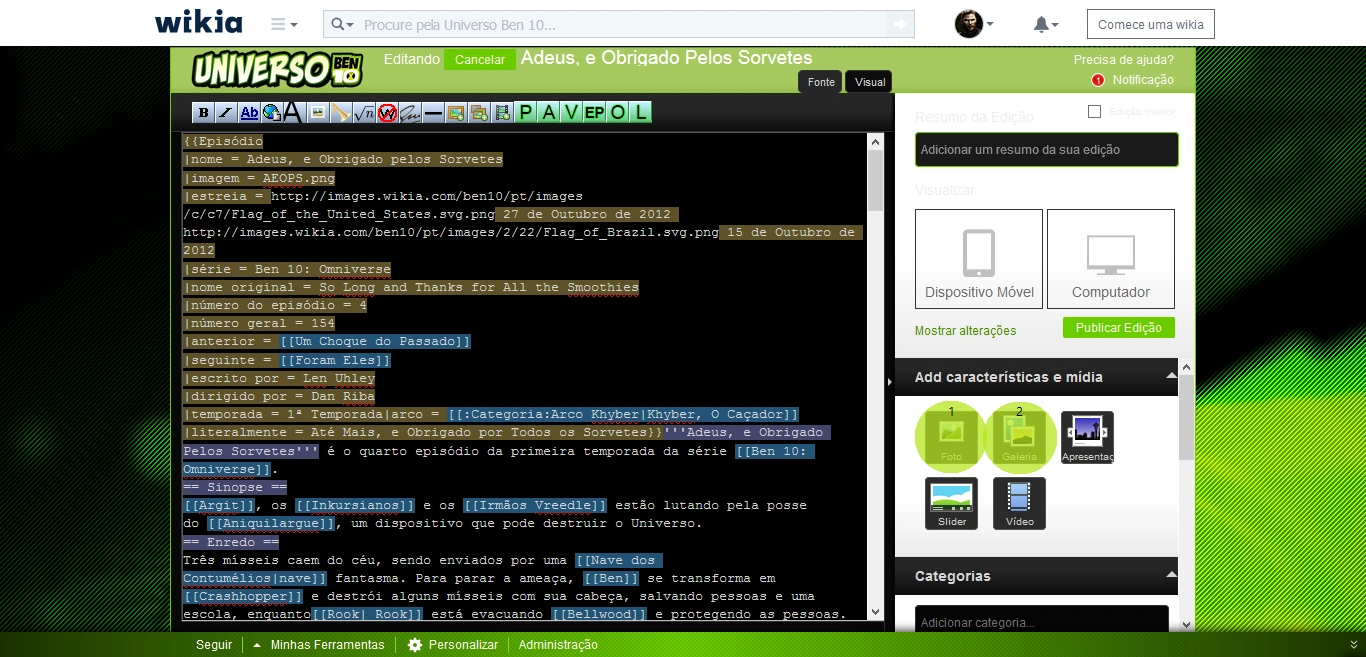
Task: Click the '[[Foram Eles]]' wikilink text
Action: (x=335, y=360)
